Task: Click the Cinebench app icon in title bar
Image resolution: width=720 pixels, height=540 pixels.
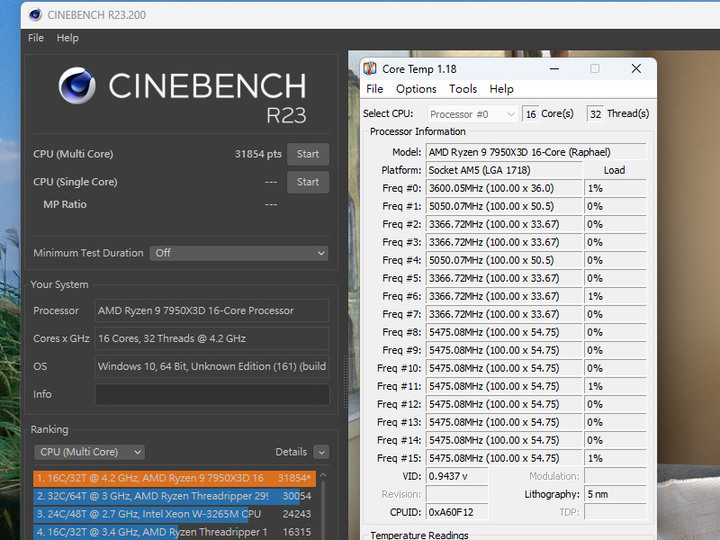Action: pos(35,15)
